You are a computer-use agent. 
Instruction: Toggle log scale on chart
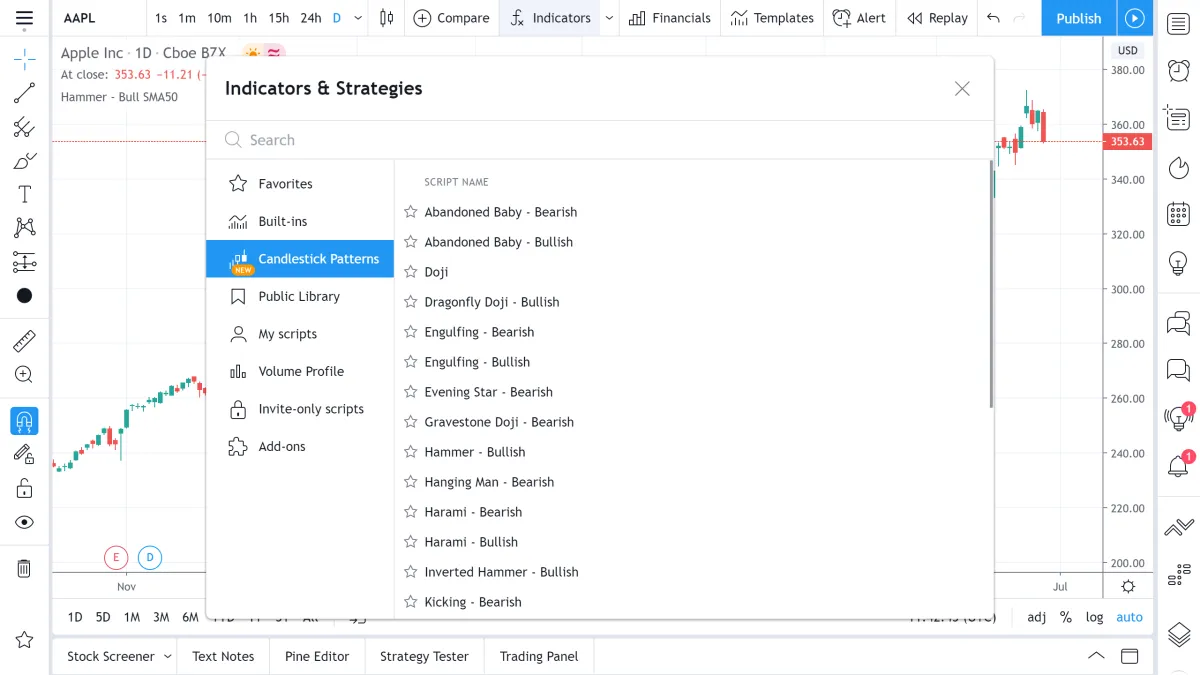[x=1095, y=617]
